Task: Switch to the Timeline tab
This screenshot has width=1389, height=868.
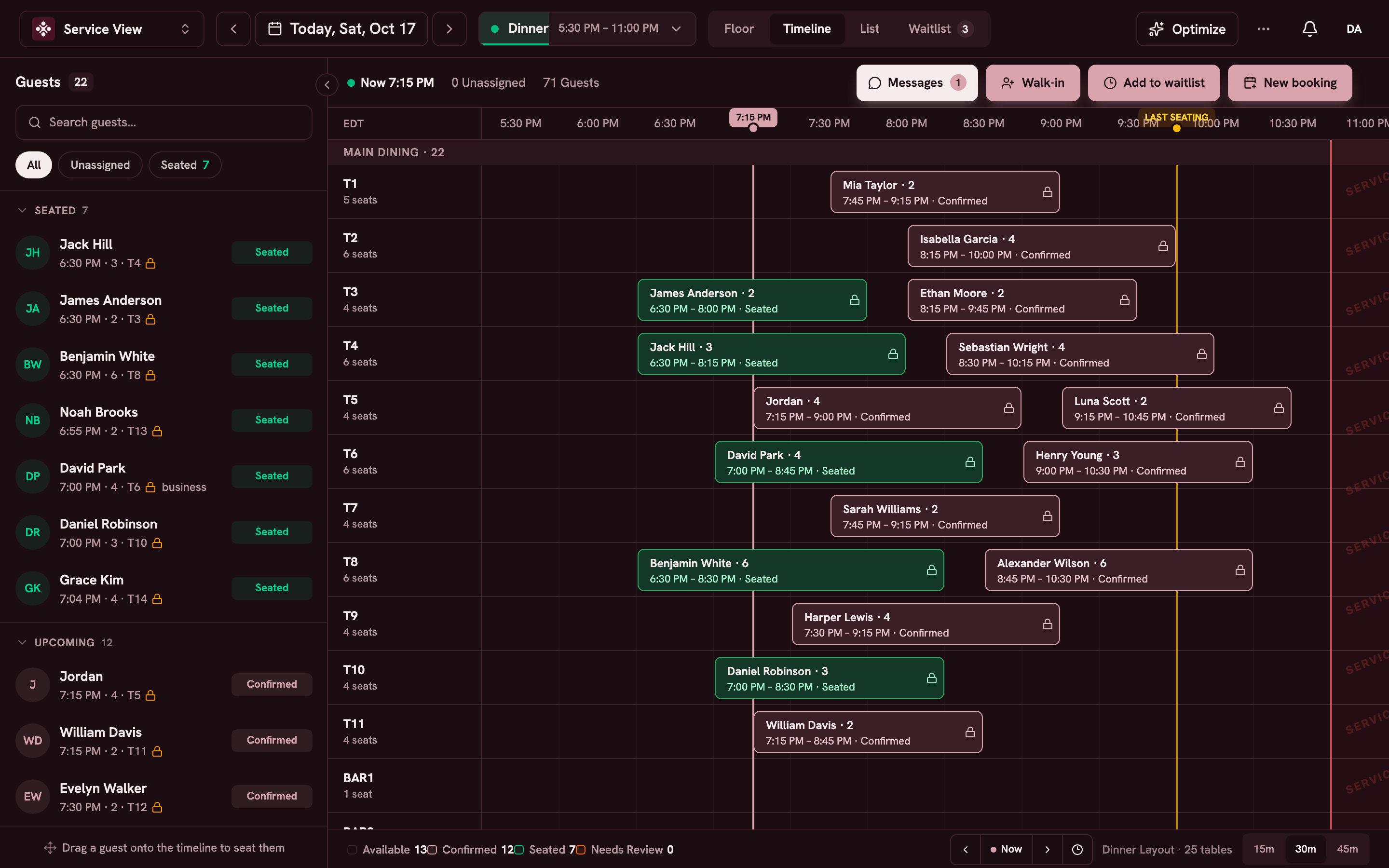Action: [806, 29]
